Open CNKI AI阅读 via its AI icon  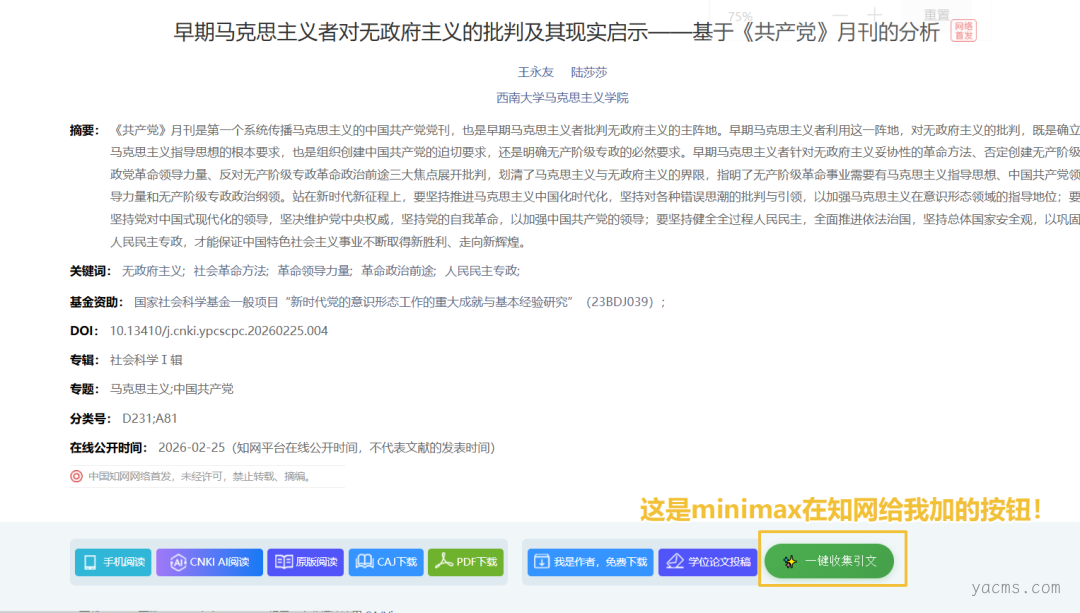click(x=178, y=562)
